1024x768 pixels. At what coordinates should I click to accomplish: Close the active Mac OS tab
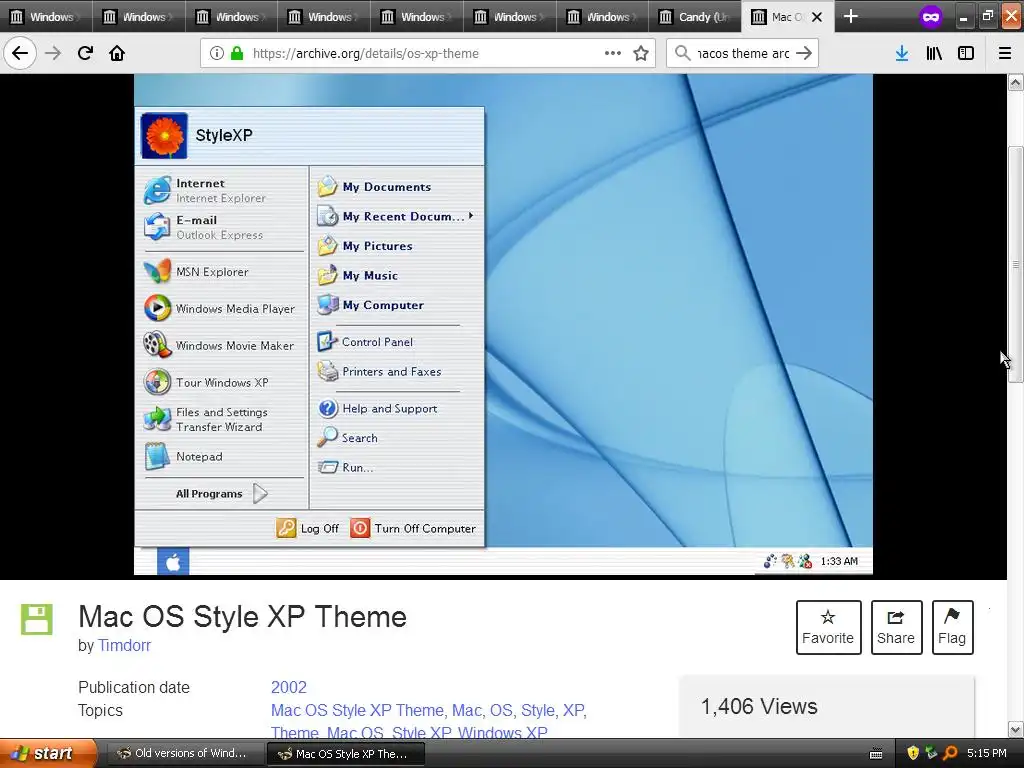coord(817,17)
